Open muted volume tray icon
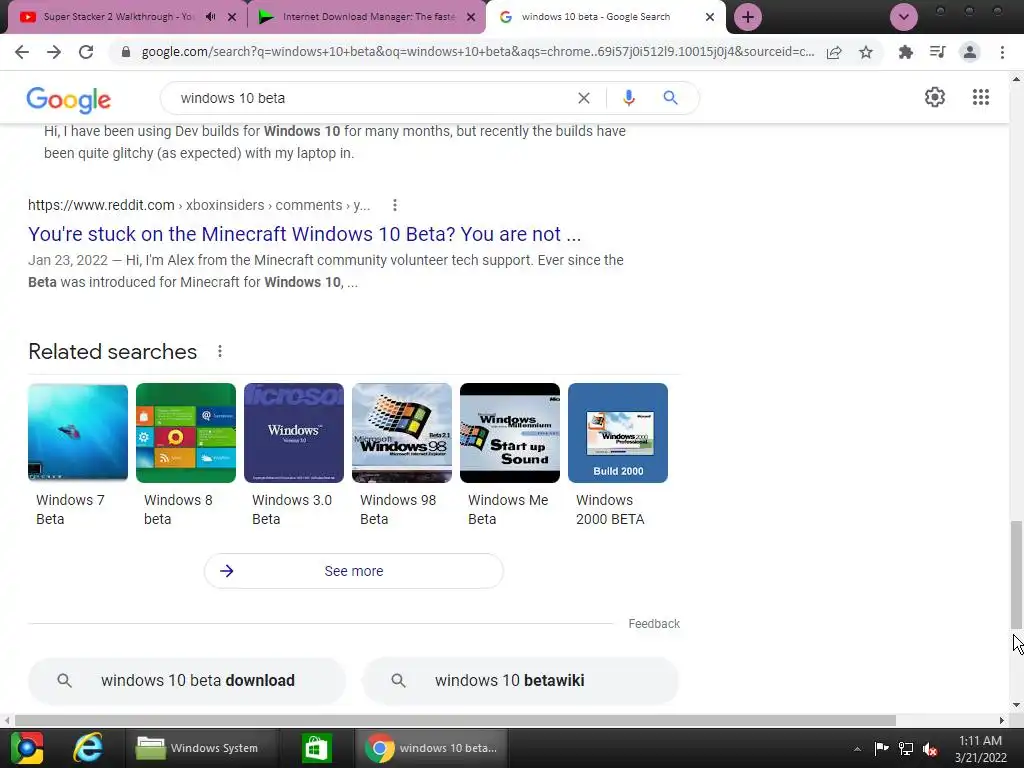The image size is (1024, 768). point(930,748)
